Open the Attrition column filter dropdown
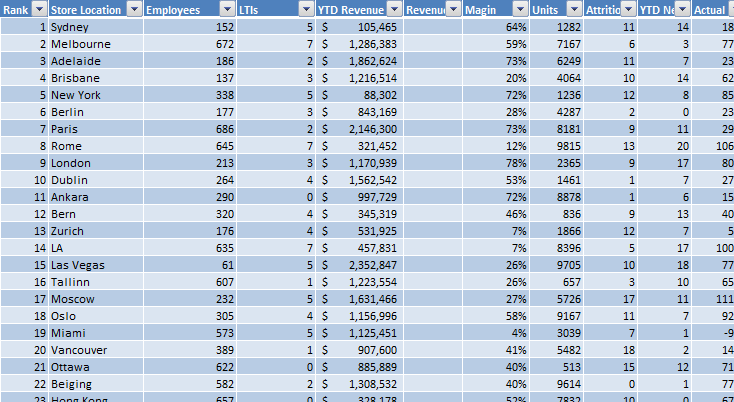The height and width of the screenshot is (402, 734). (629, 9)
